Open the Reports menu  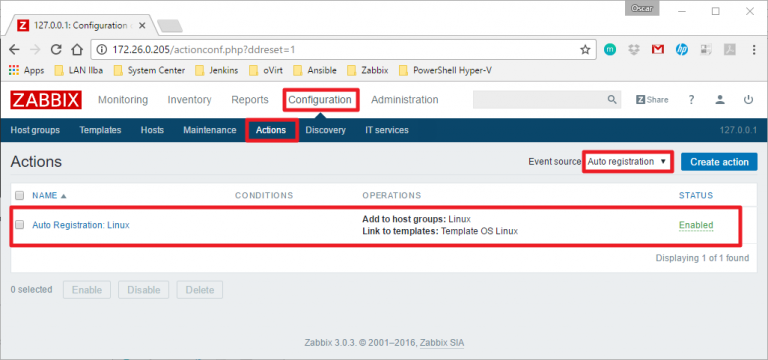tap(250, 99)
